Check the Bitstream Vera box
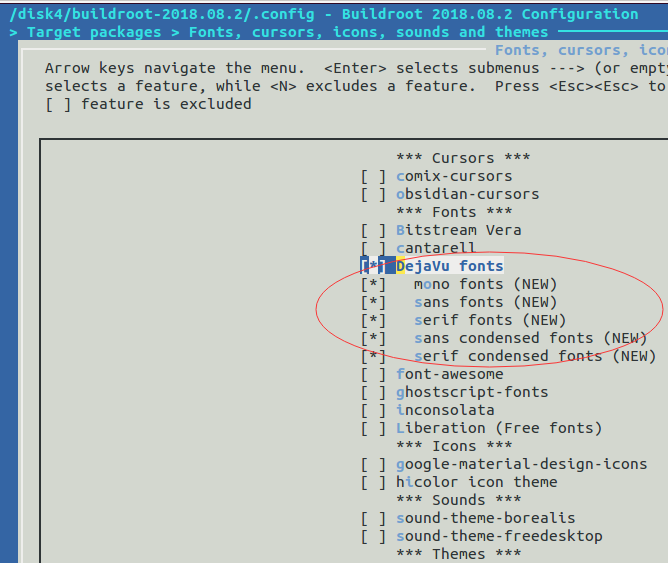The height and width of the screenshot is (563, 668). click(x=373, y=230)
